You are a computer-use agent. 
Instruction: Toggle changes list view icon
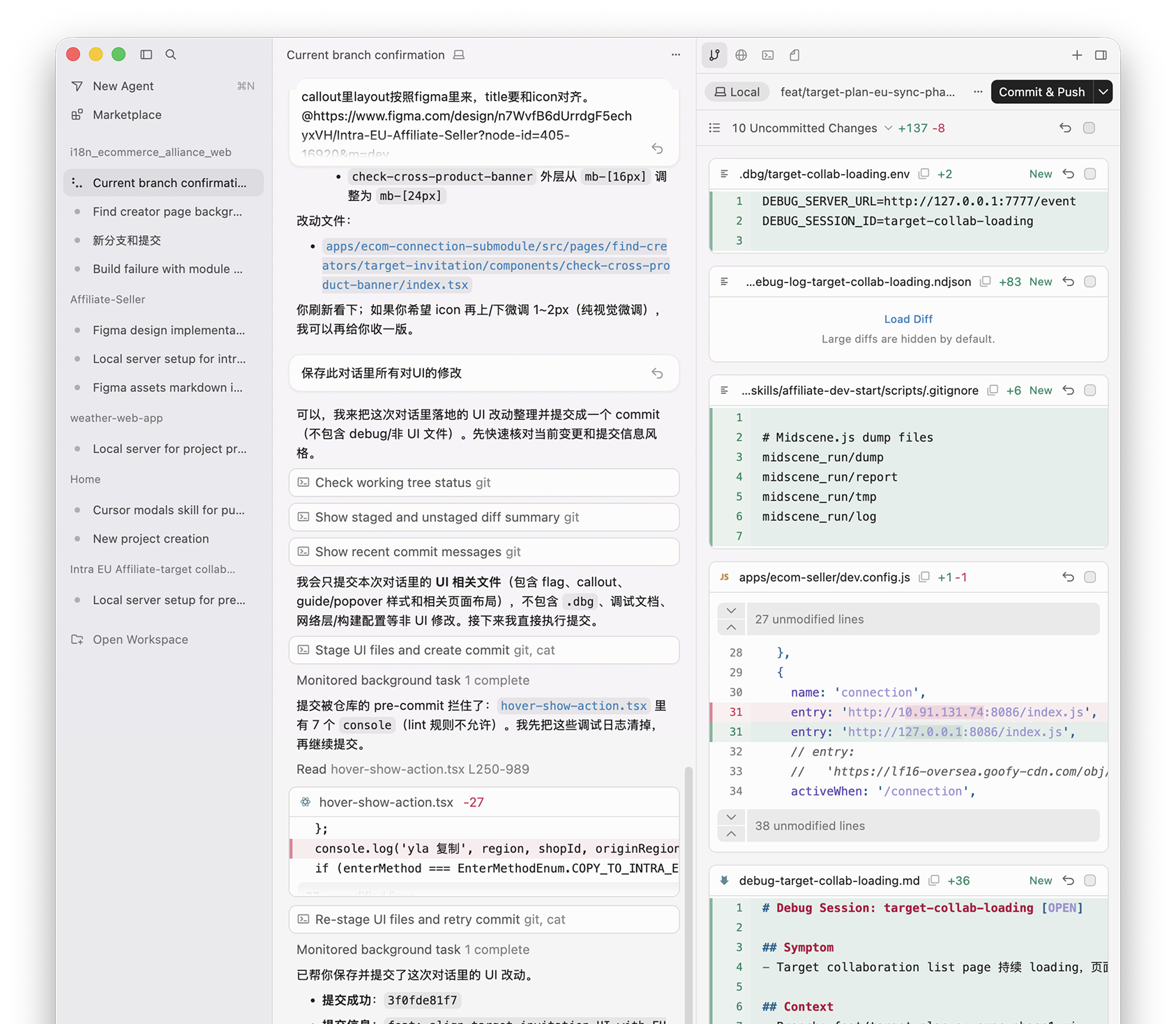pos(714,128)
